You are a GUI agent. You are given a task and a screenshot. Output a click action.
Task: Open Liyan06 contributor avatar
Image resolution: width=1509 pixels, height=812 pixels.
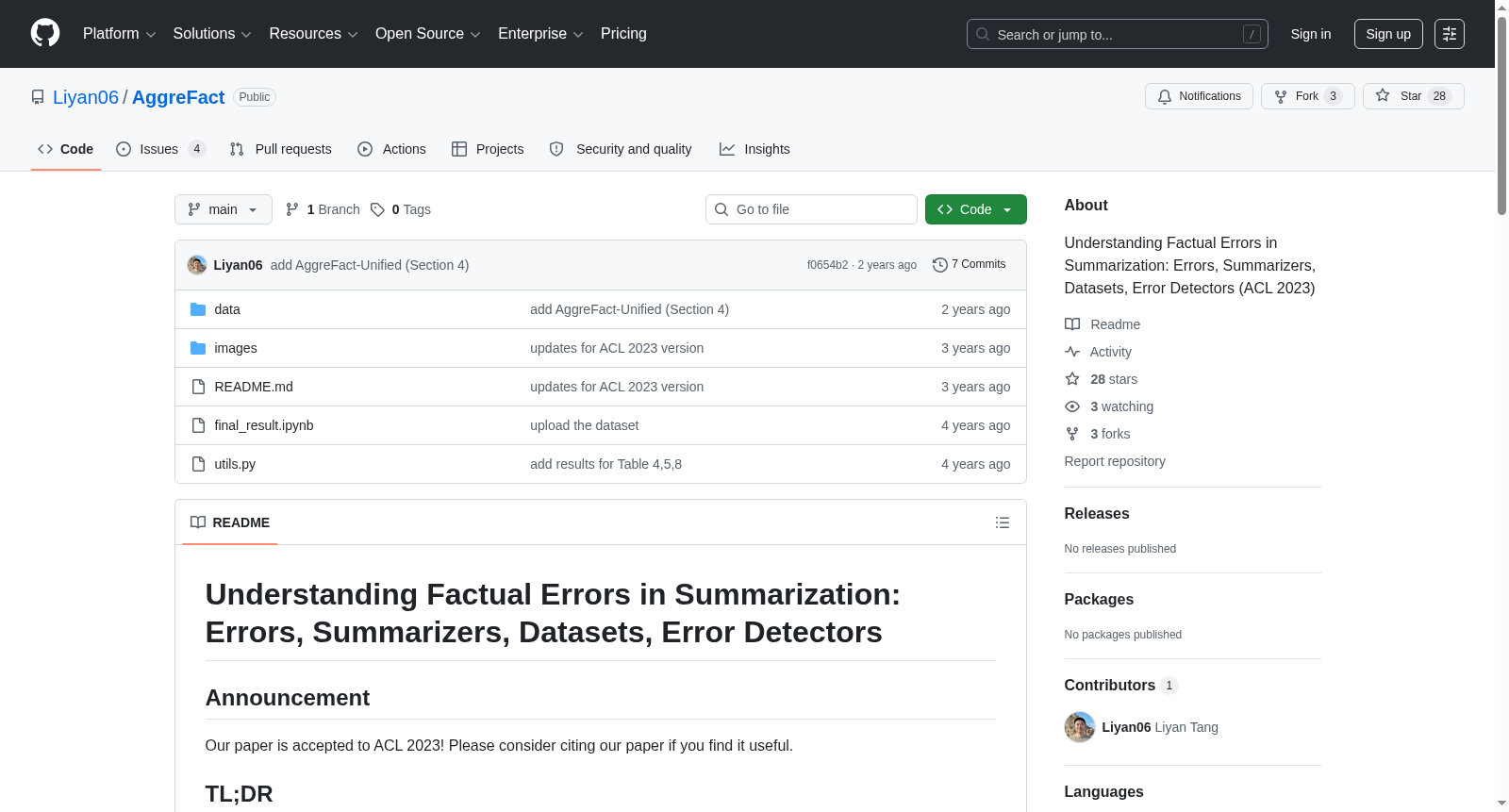(1080, 727)
